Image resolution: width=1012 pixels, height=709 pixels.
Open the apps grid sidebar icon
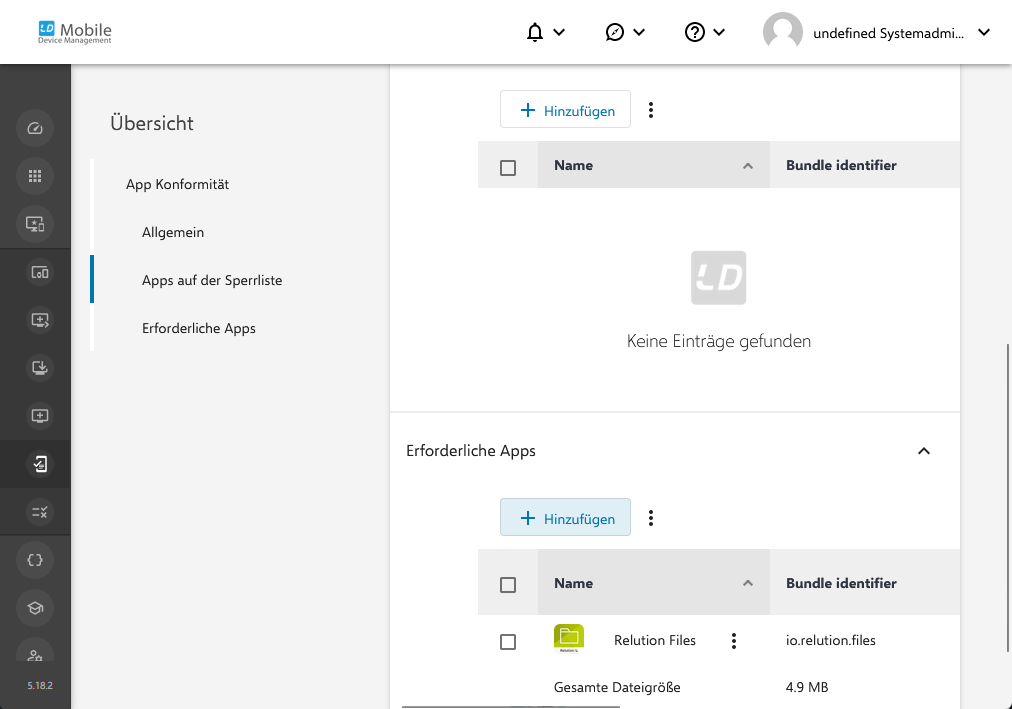pyautogui.click(x=35, y=175)
